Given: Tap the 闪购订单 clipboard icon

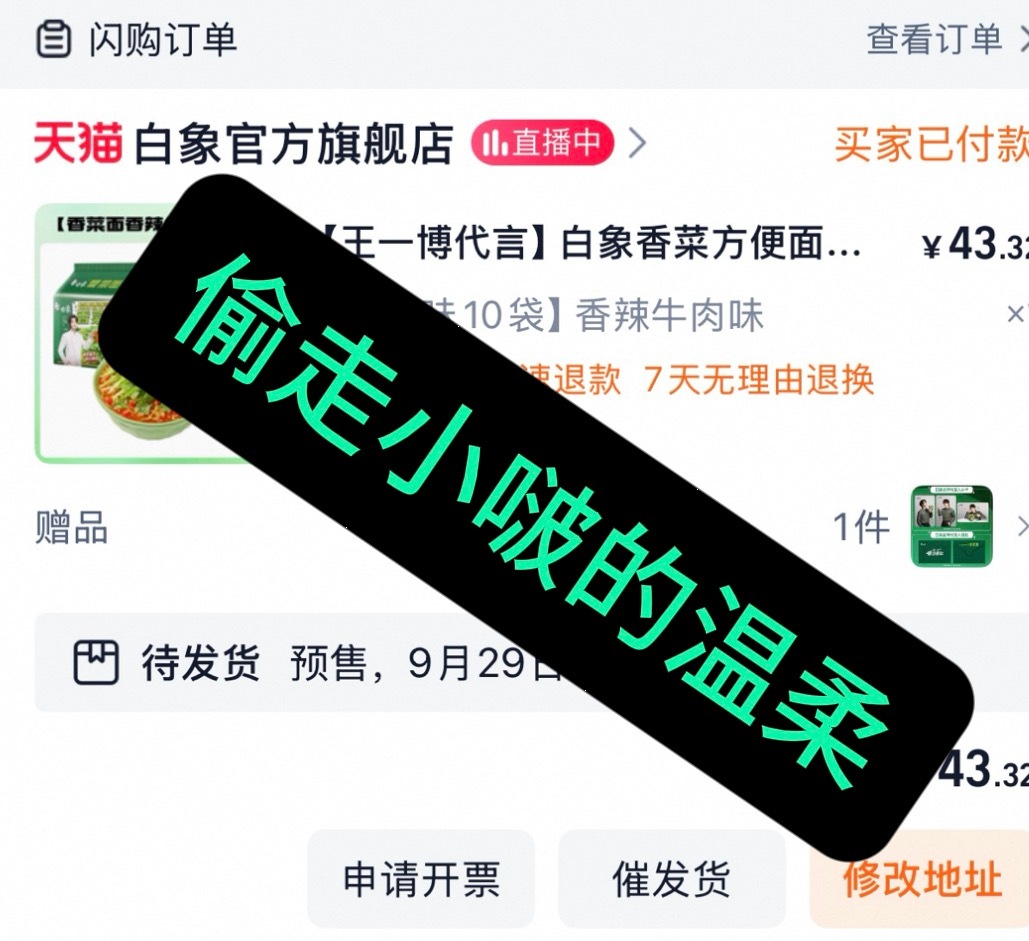Looking at the screenshot, I should pyautogui.click(x=53, y=39).
